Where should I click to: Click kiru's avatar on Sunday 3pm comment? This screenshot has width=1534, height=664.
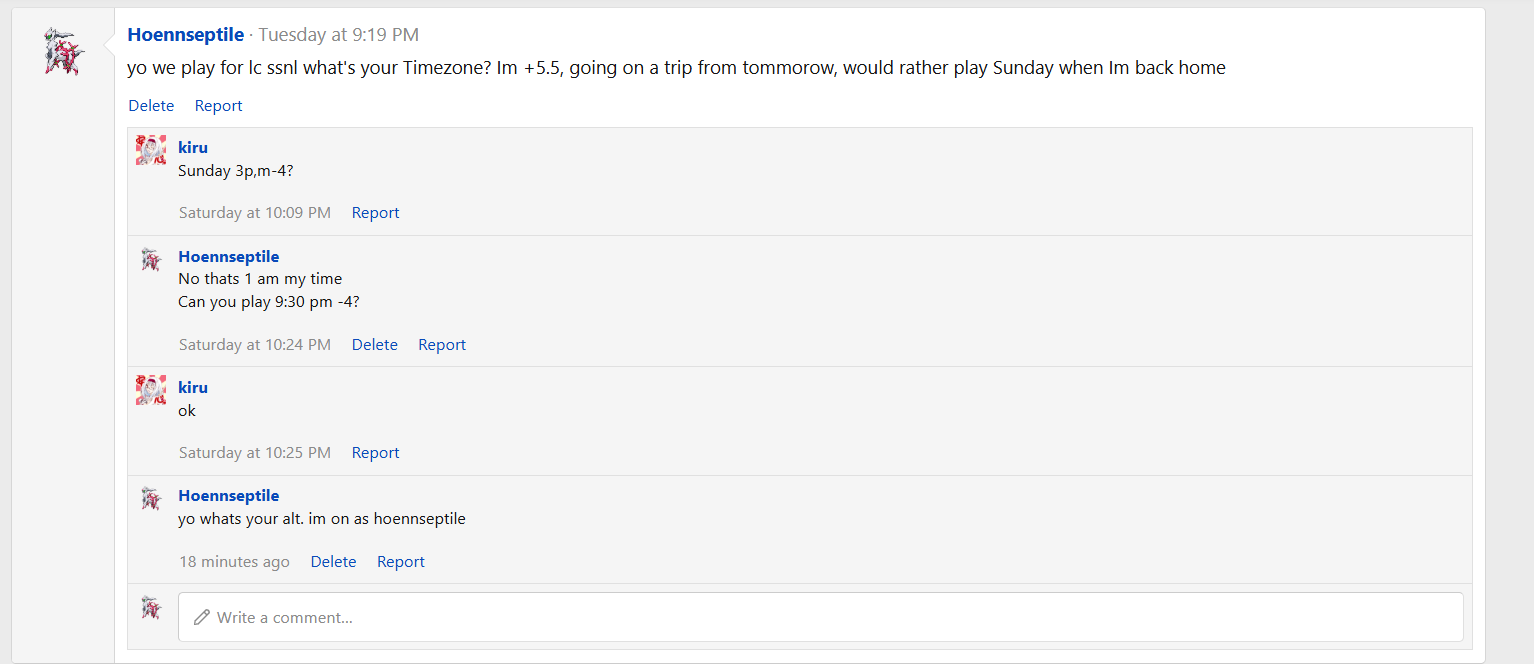[151, 150]
